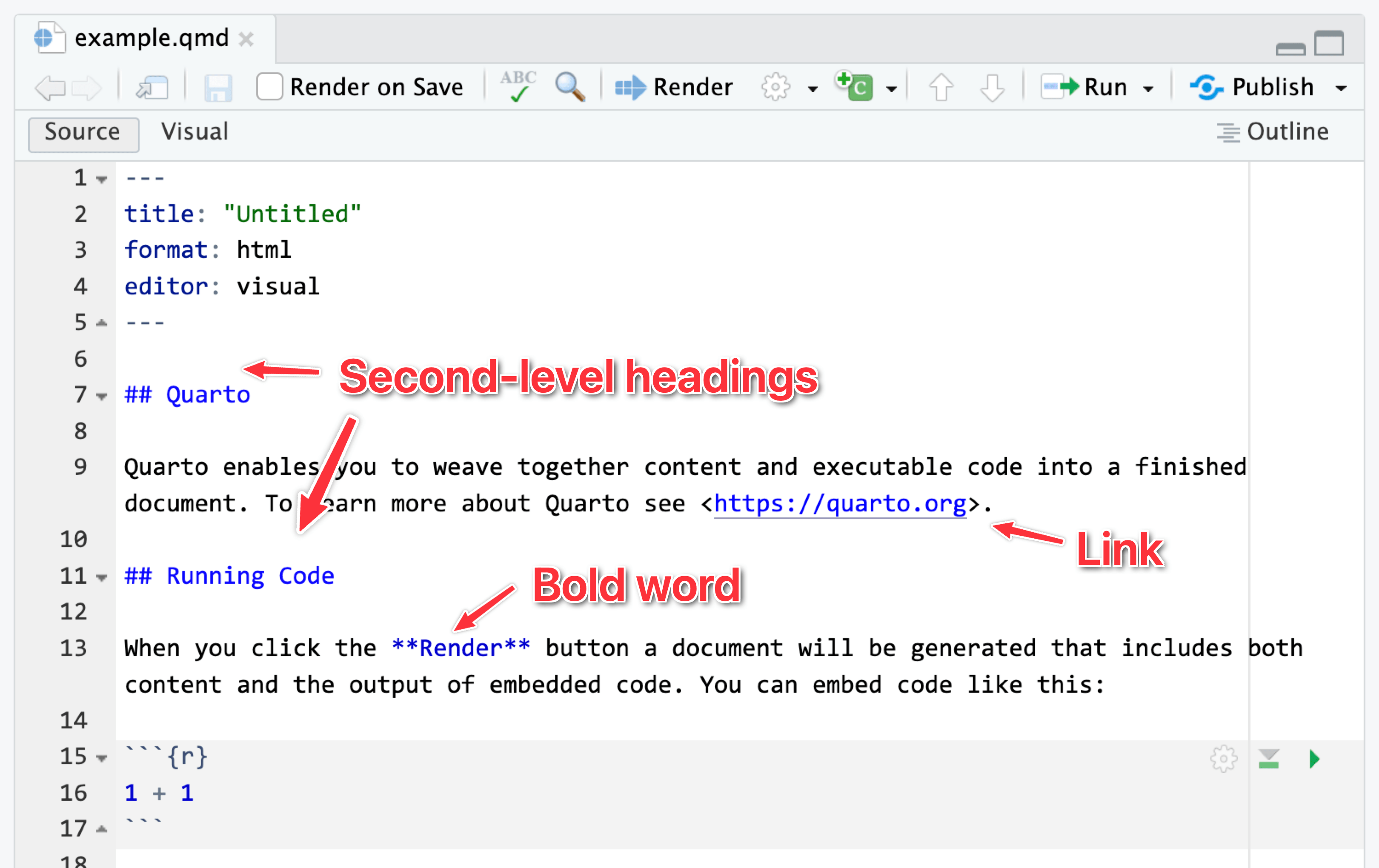The image size is (1379, 868).
Task: Run spell check with ABC icon
Action: point(518,86)
